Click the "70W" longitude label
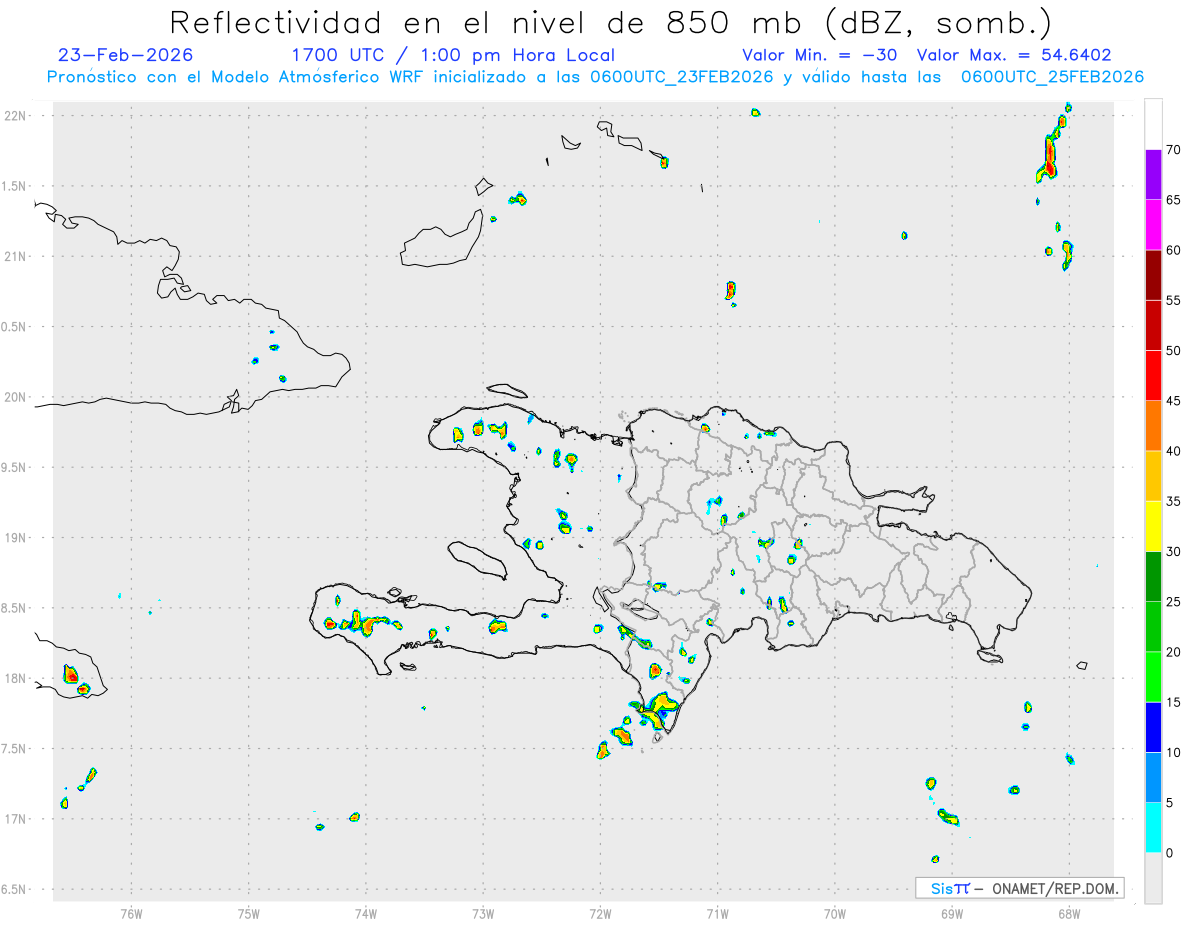The height and width of the screenshot is (927, 1200). coord(835,914)
